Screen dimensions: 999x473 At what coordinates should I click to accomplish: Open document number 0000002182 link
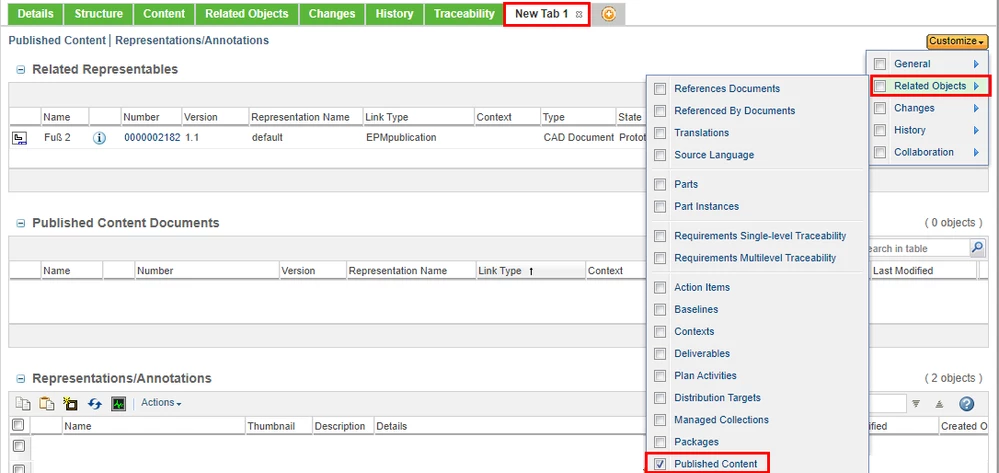(152, 138)
